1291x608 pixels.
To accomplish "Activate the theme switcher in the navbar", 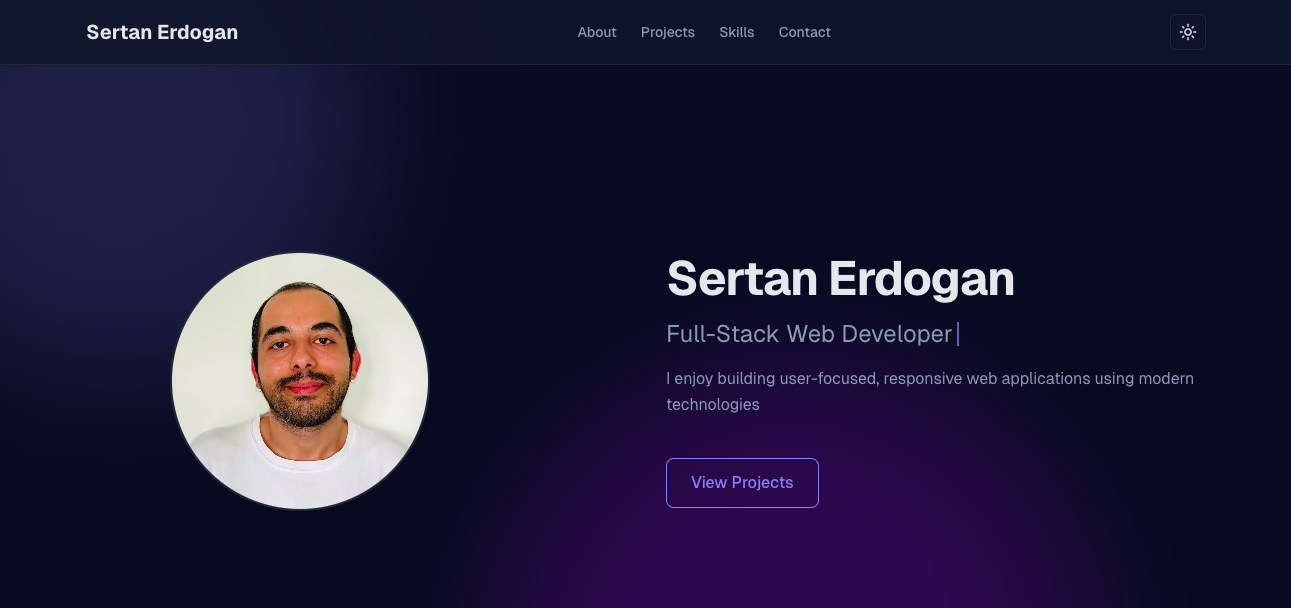I will 1188,32.
